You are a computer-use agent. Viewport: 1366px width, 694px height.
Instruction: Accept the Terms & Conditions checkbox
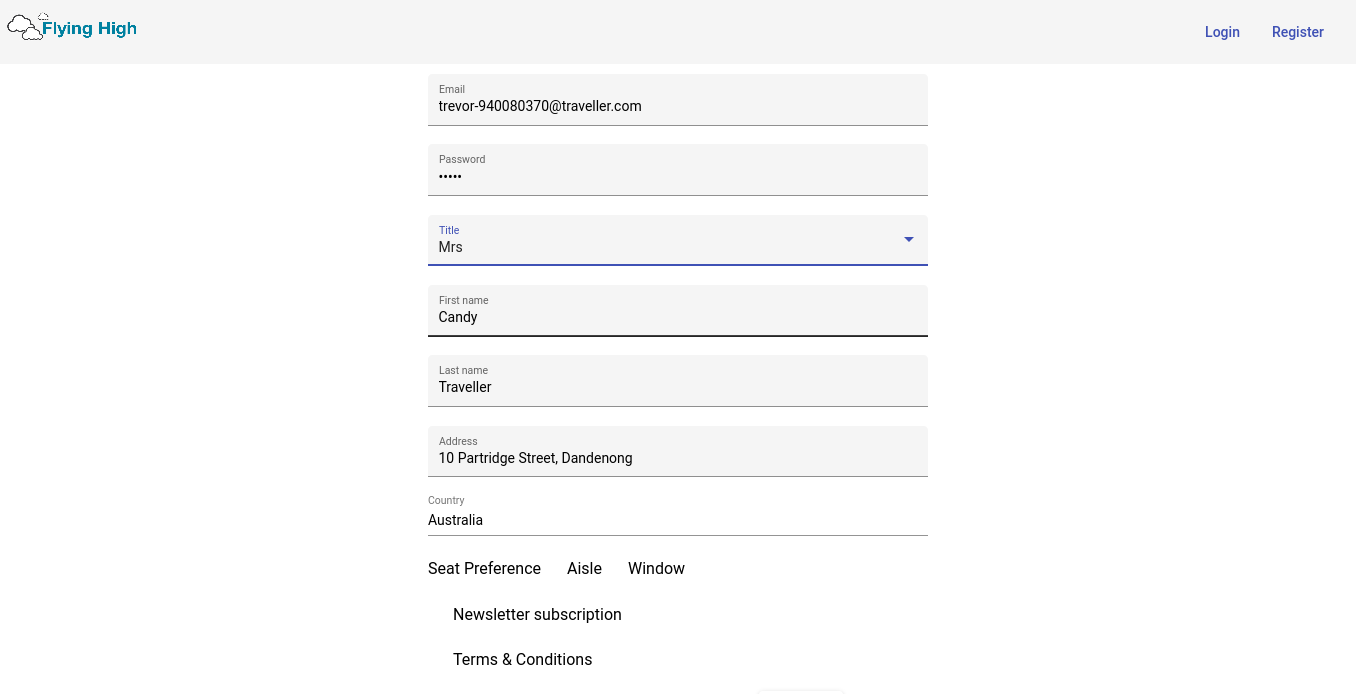[439, 659]
